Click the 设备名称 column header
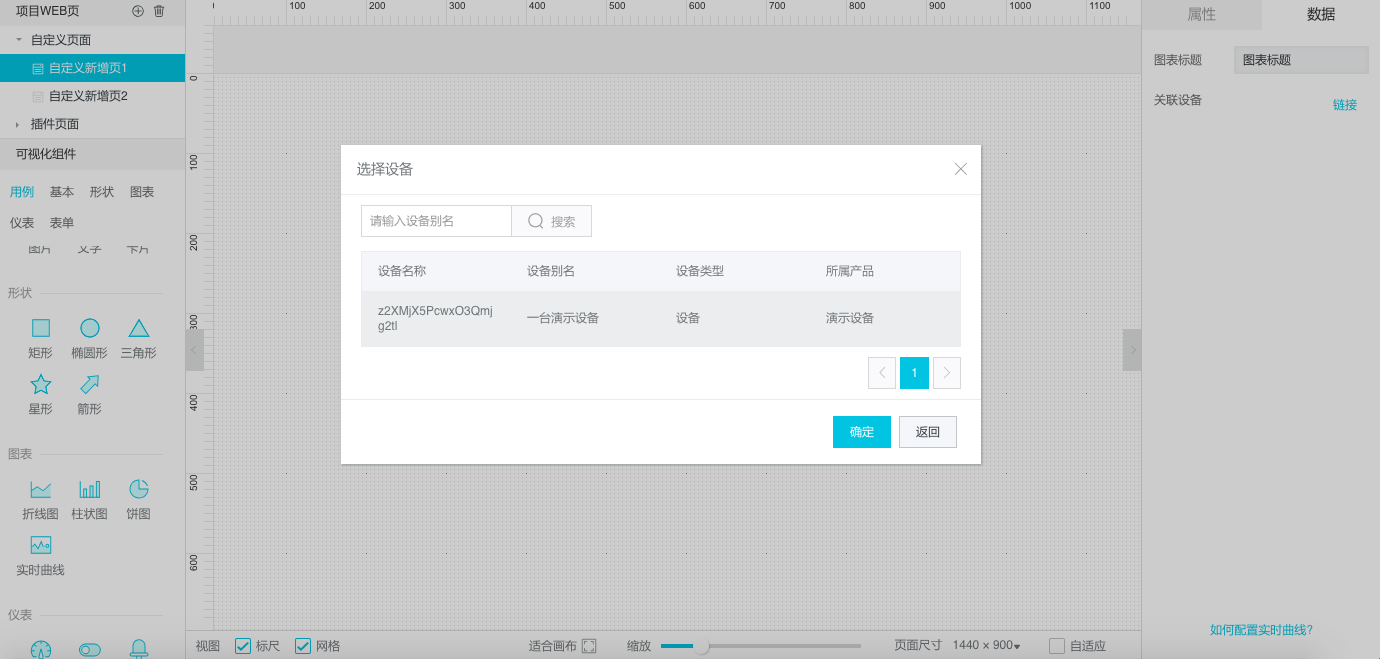The width and height of the screenshot is (1380, 659). pyautogui.click(x=402, y=271)
